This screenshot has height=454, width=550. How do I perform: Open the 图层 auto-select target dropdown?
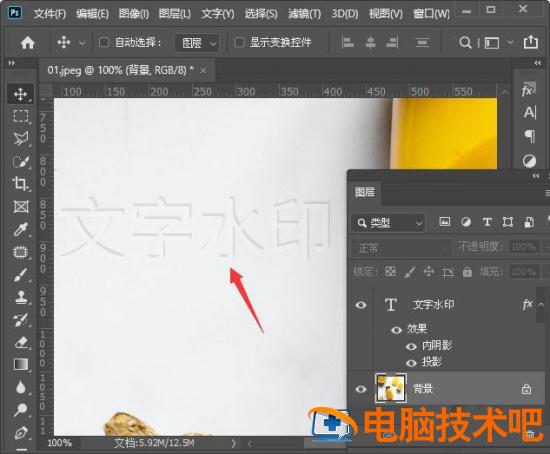197,43
